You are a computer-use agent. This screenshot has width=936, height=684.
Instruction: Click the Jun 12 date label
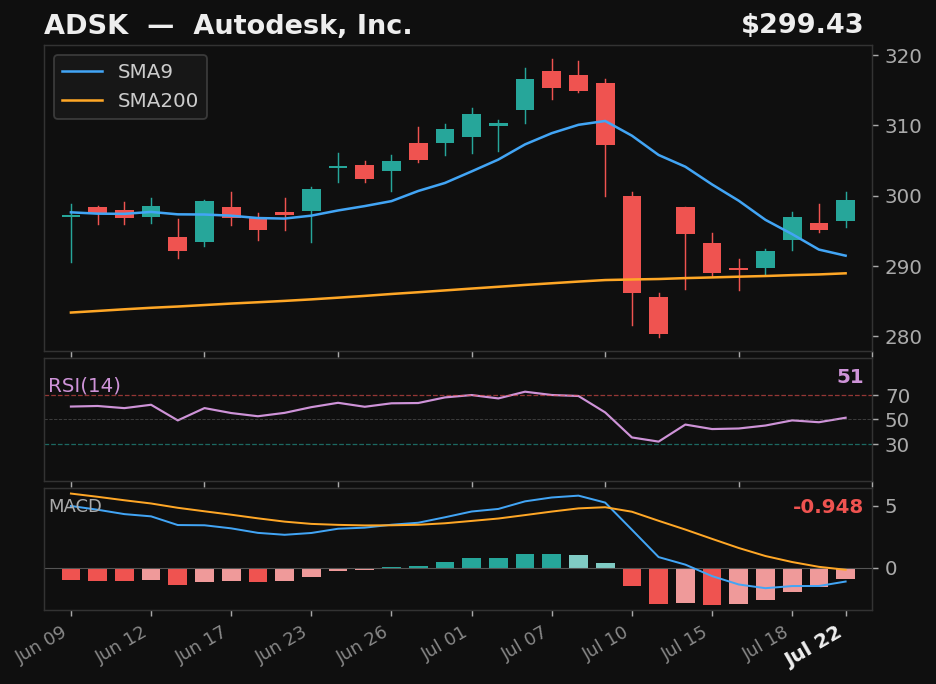point(122,645)
